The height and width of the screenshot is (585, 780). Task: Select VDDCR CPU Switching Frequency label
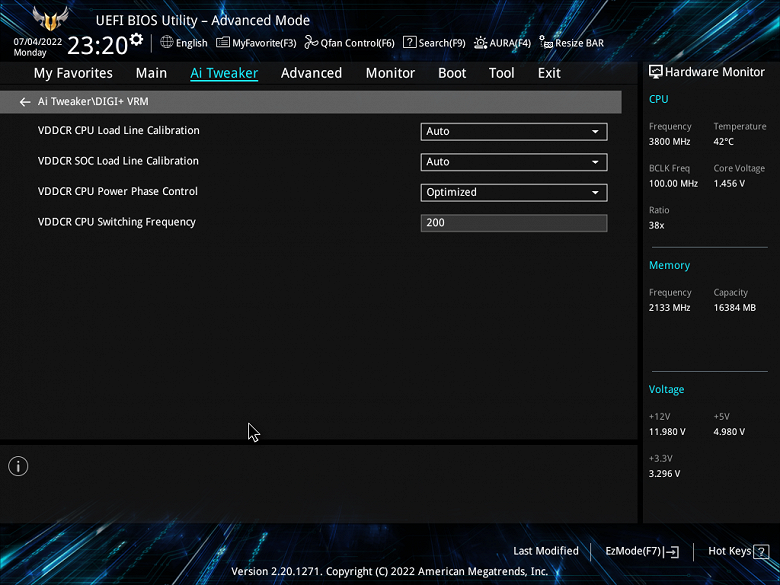[116, 222]
